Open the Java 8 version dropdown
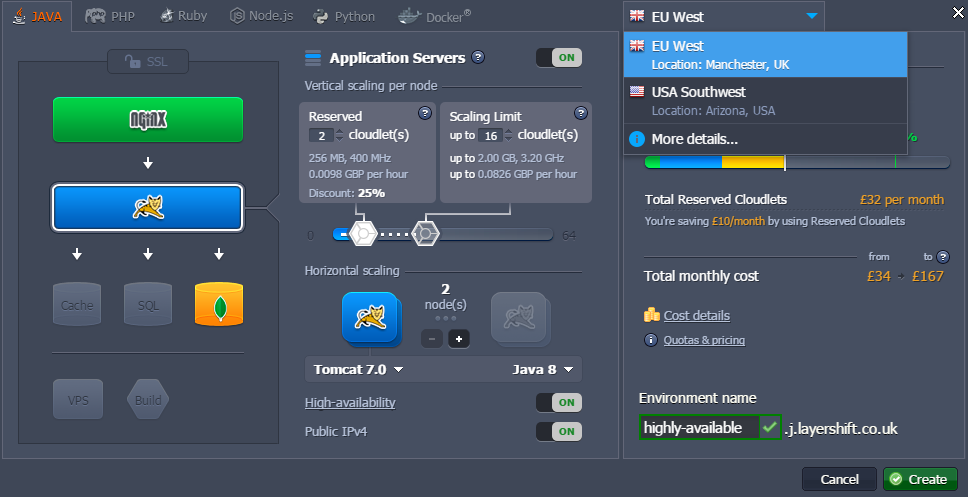Image resolution: width=968 pixels, height=497 pixels. tap(543, 369)
